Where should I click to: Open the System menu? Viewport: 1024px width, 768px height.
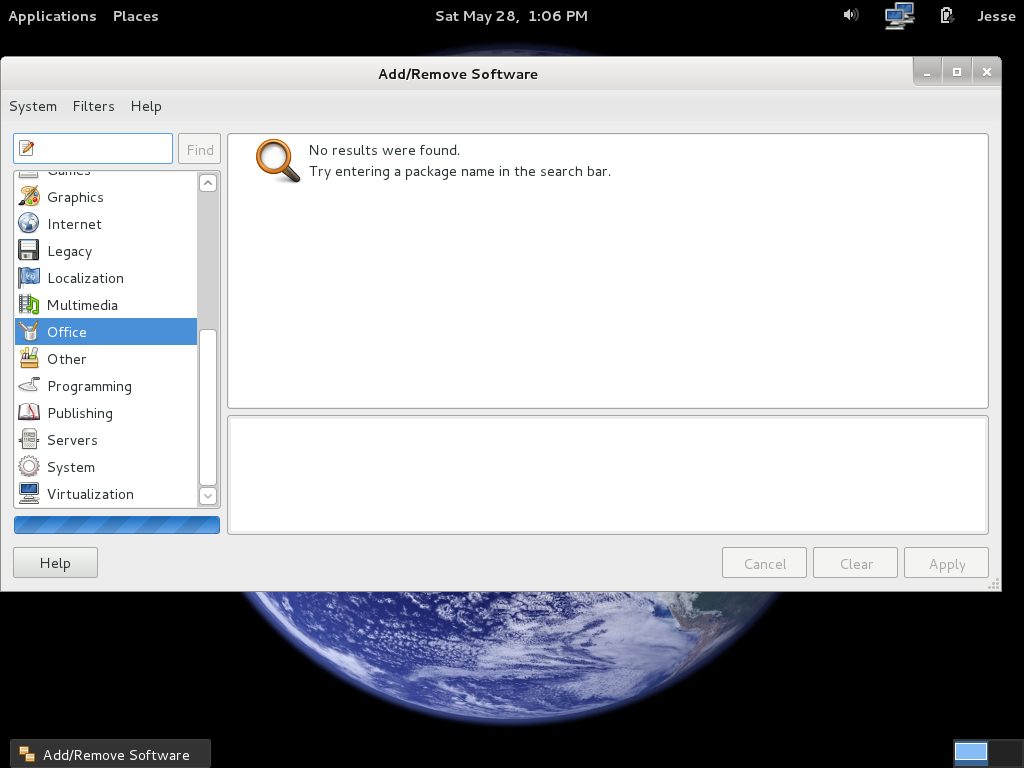(x=33, y=106)
